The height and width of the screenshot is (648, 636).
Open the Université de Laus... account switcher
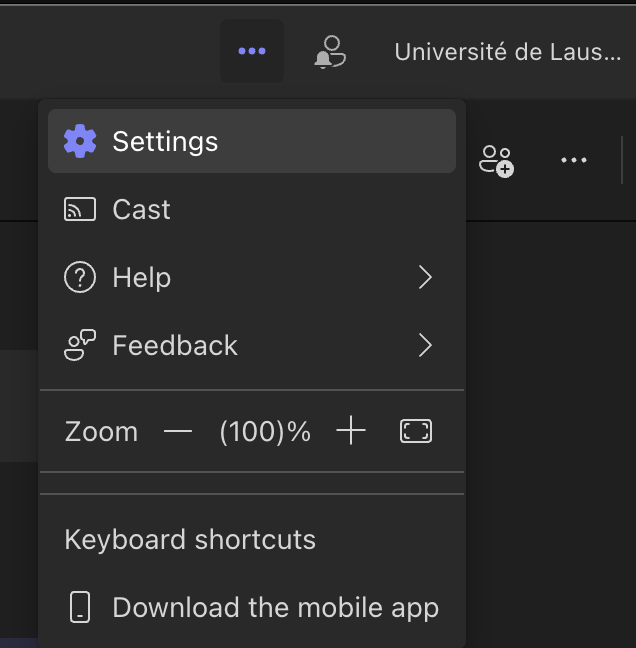[507, 52]
